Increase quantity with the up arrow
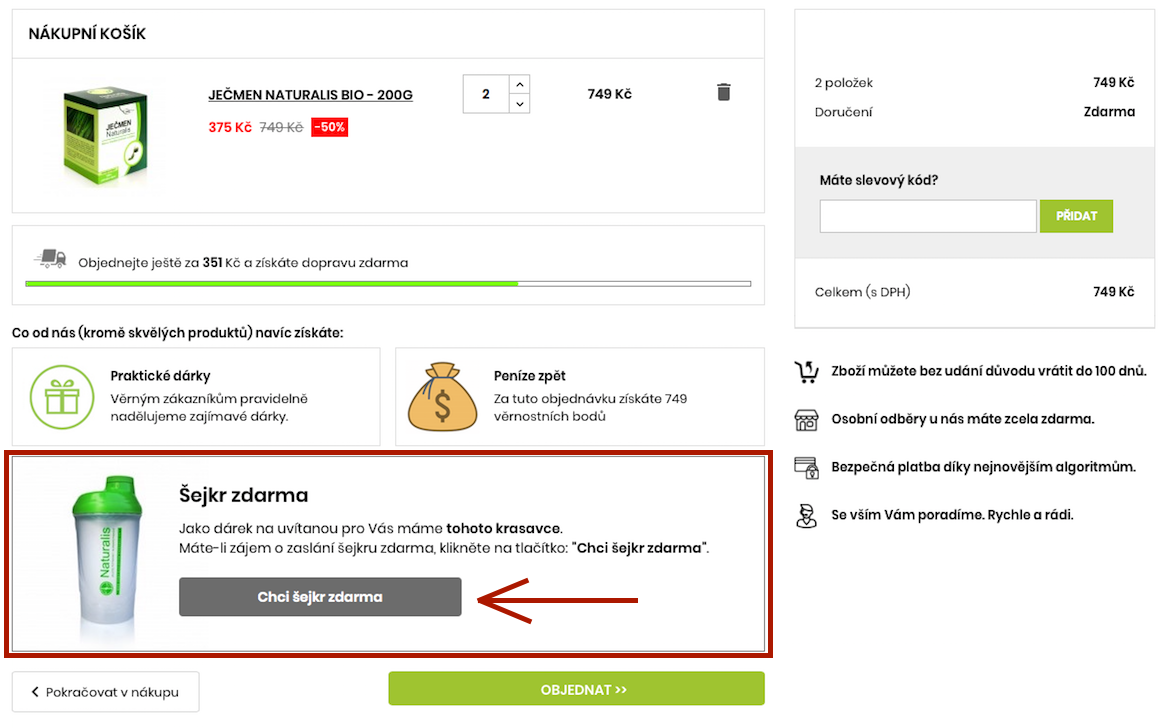The height and width of the screenshot is (728, 1170). coord(520,84)
